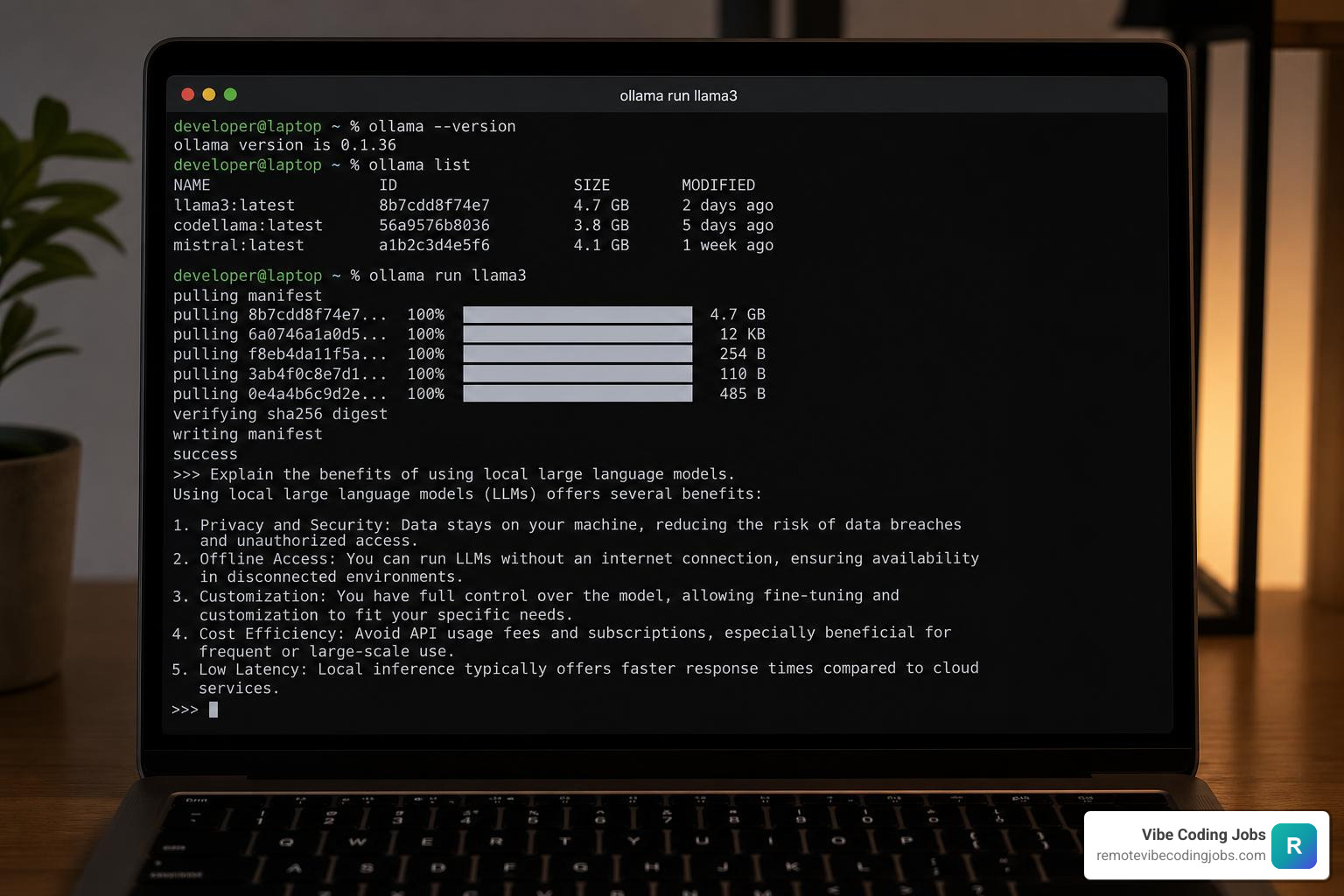This screenshot has height=896, width=1344.
Task: Maximize the terminal with the green button
Action: [230, 94]
